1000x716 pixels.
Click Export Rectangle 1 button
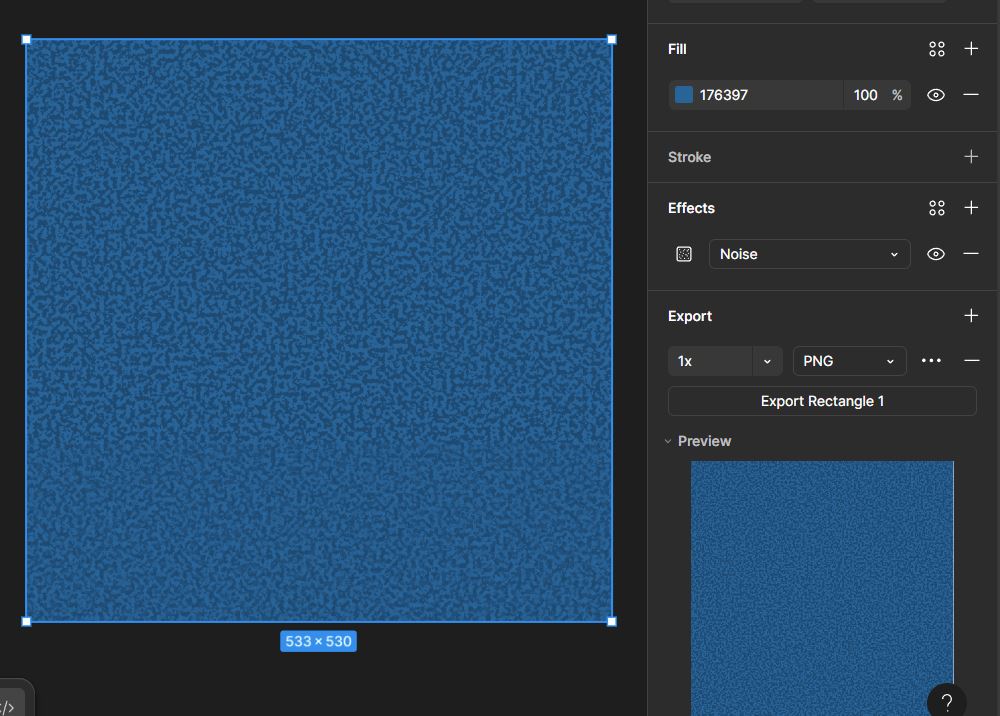coord(822,401)
